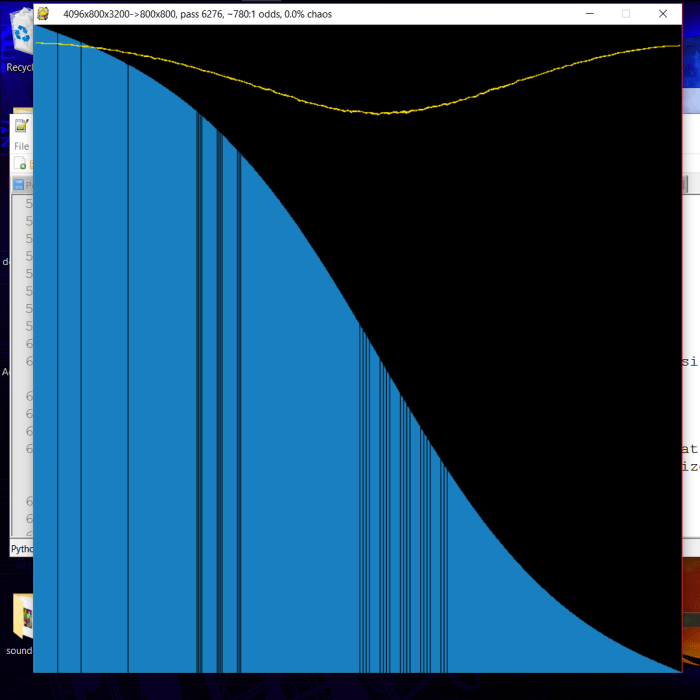Click the pygame snake icon in title bar
This screenshot has height=700, width=700.
click(43, 14)
